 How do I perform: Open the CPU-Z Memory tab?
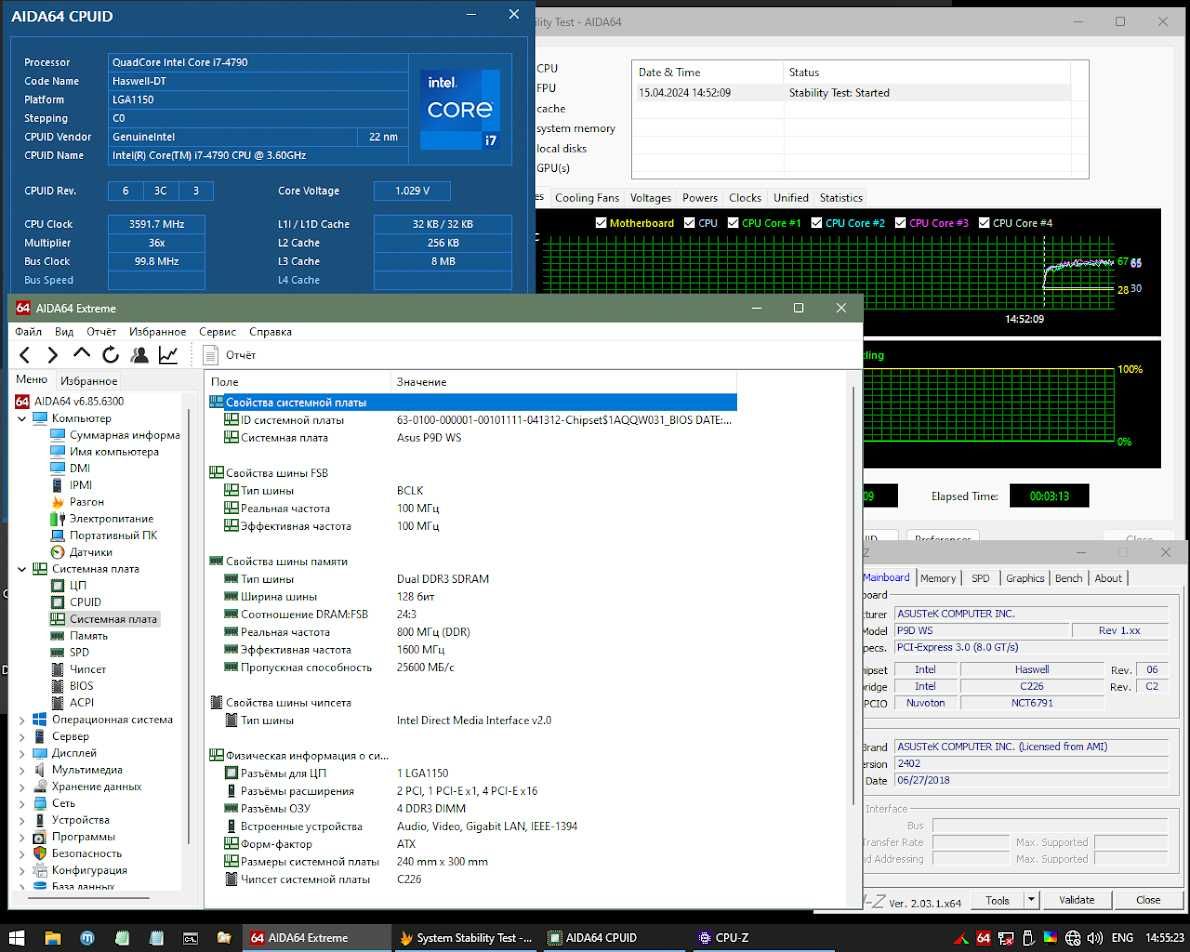(x=938, y=578)
